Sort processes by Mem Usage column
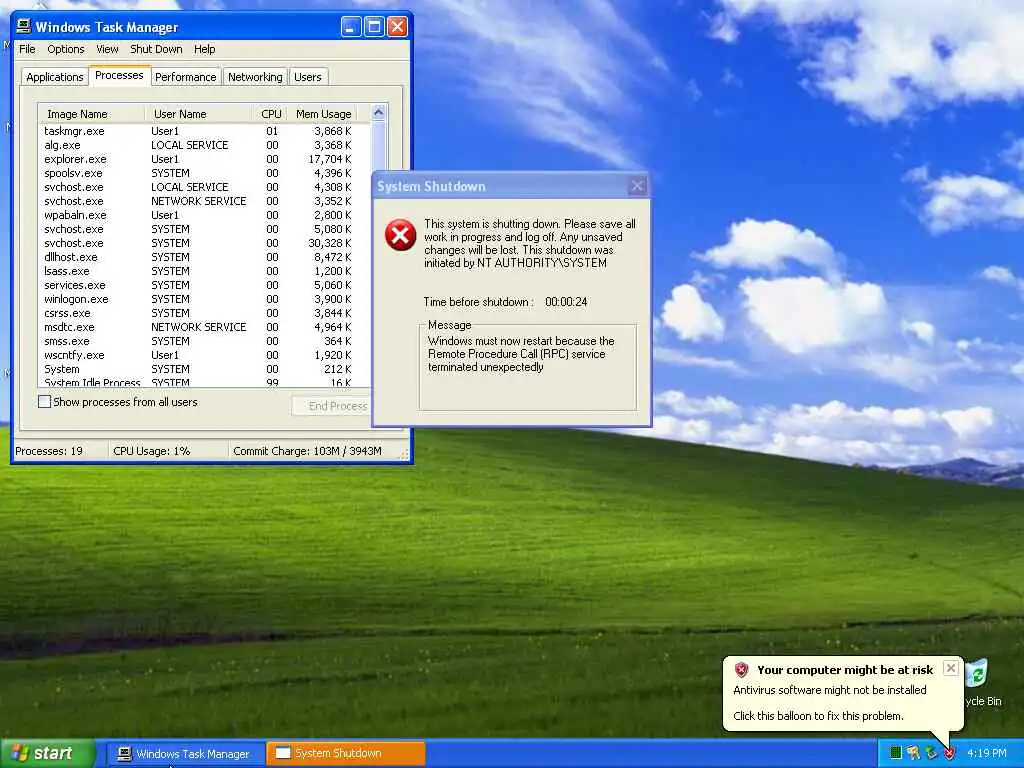 pyautogui.click(x=323, y=114)
